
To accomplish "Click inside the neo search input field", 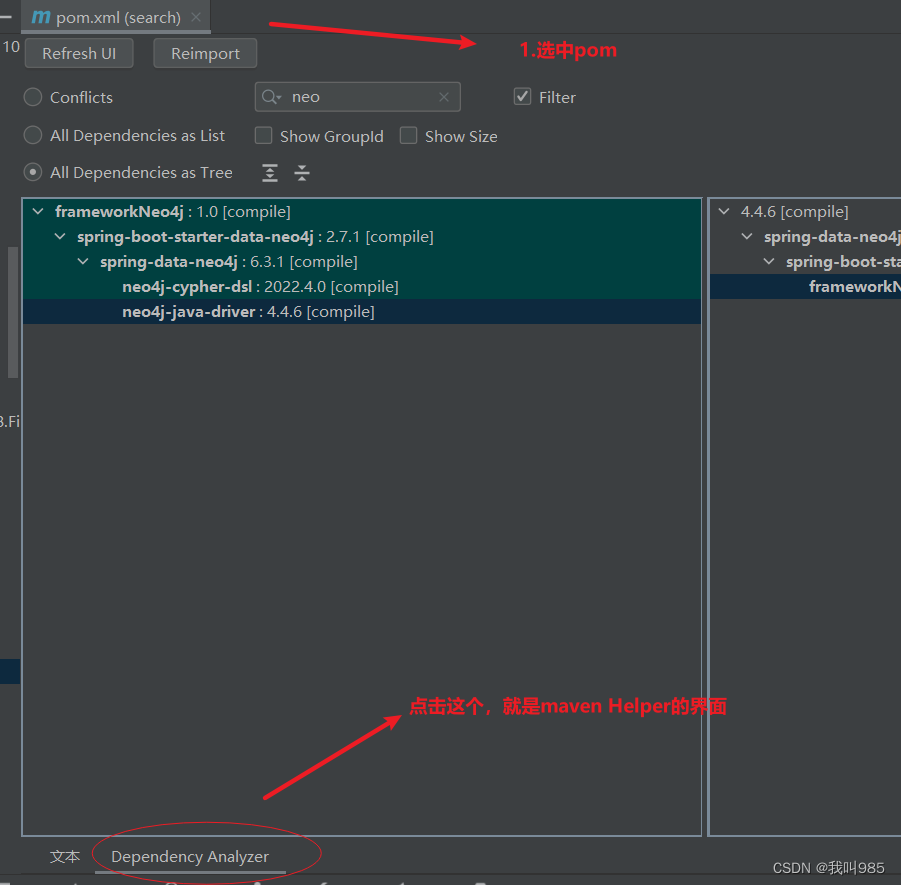I will 350,96.
